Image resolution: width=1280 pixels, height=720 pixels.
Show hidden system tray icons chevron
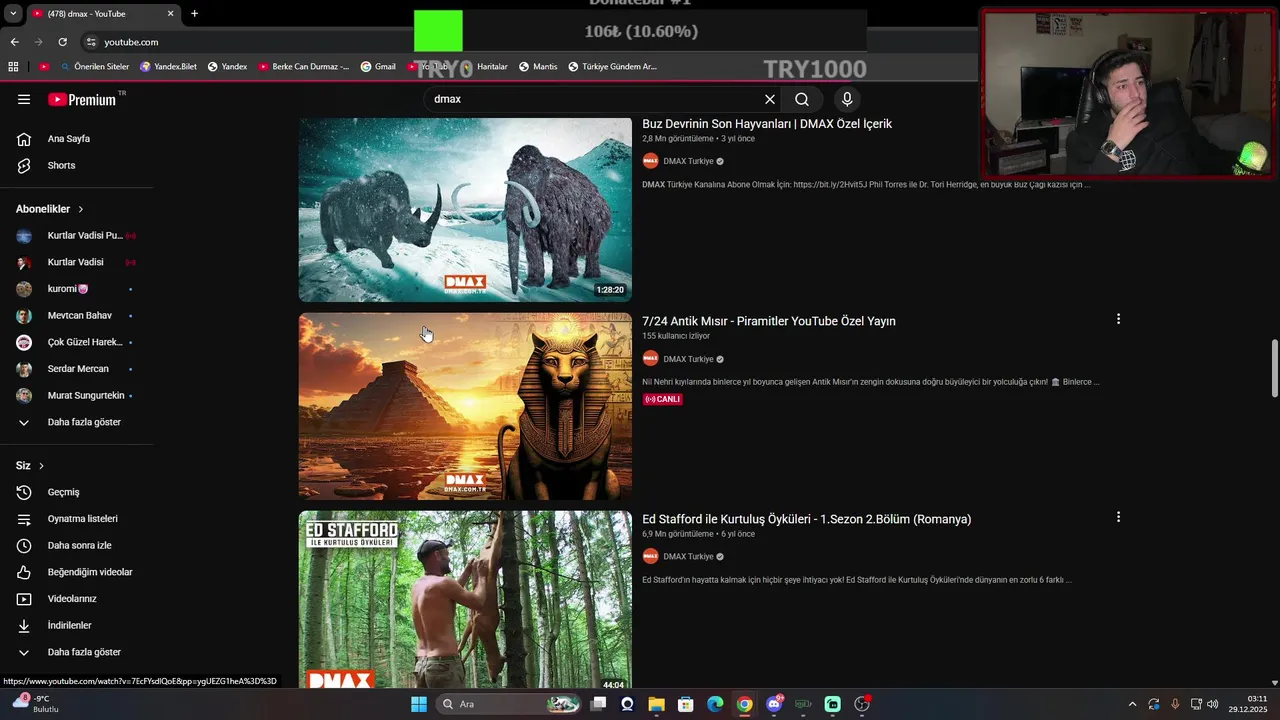(1132, 704)
